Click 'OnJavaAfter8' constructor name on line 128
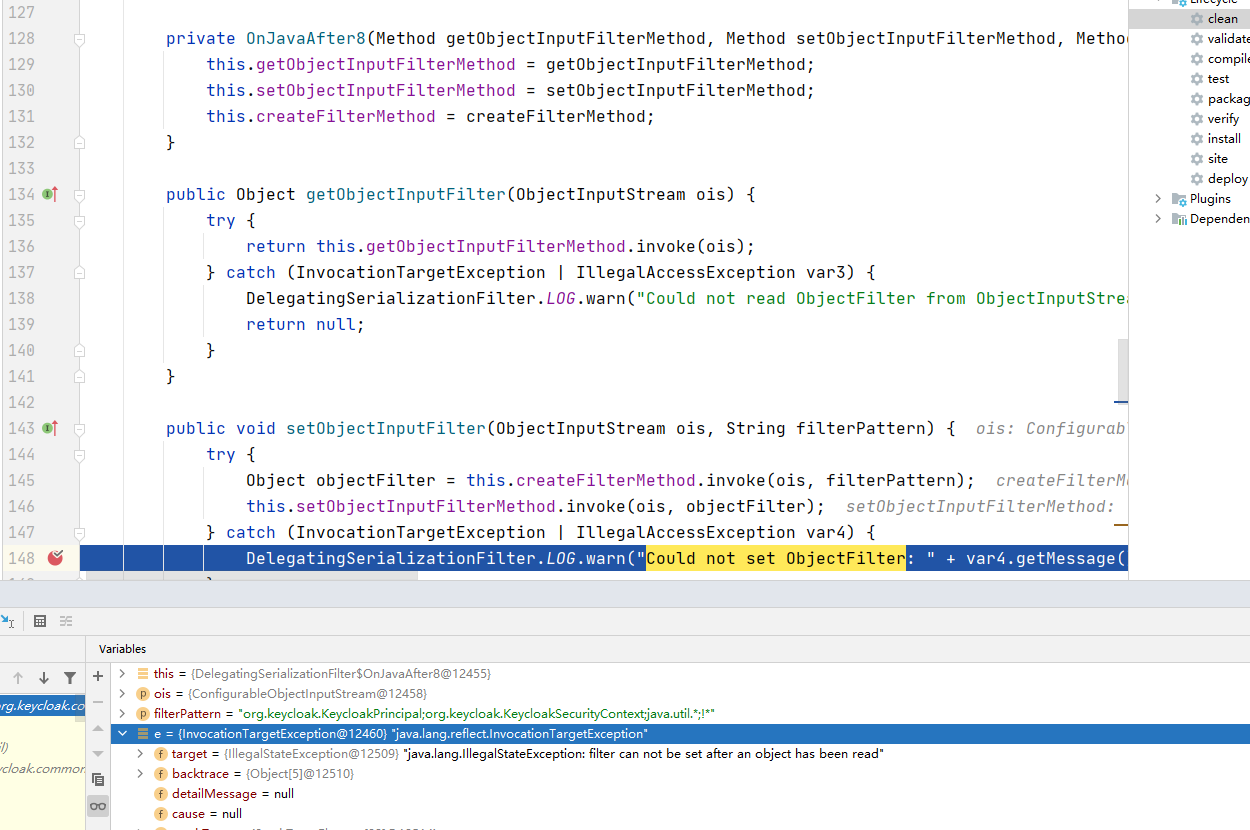Screen dimensions: 1250x830 (x=306, y=38)
